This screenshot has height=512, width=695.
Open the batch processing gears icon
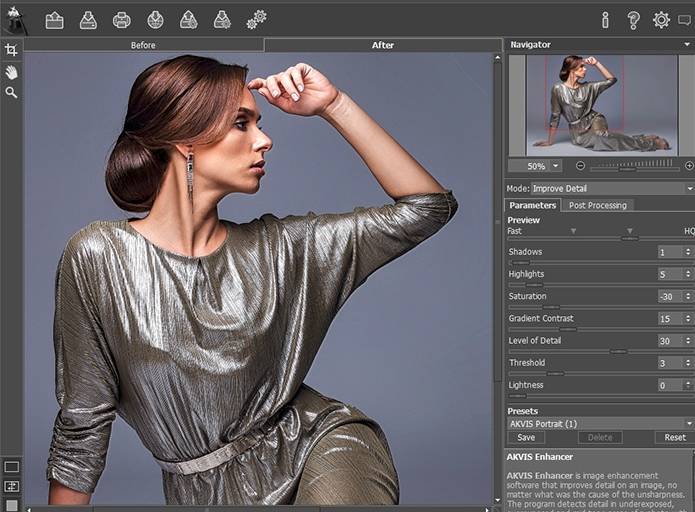pos(257,19)
